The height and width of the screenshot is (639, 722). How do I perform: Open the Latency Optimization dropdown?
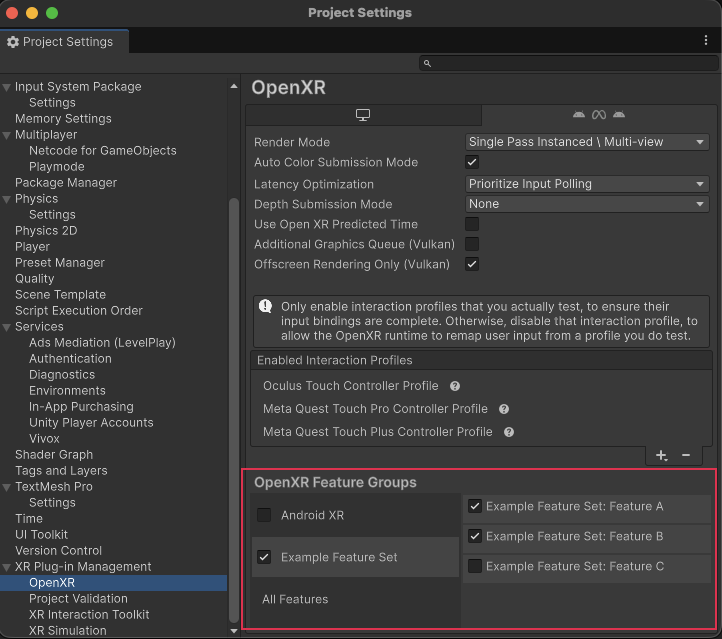pyautogui.click(x=587, y=184)
